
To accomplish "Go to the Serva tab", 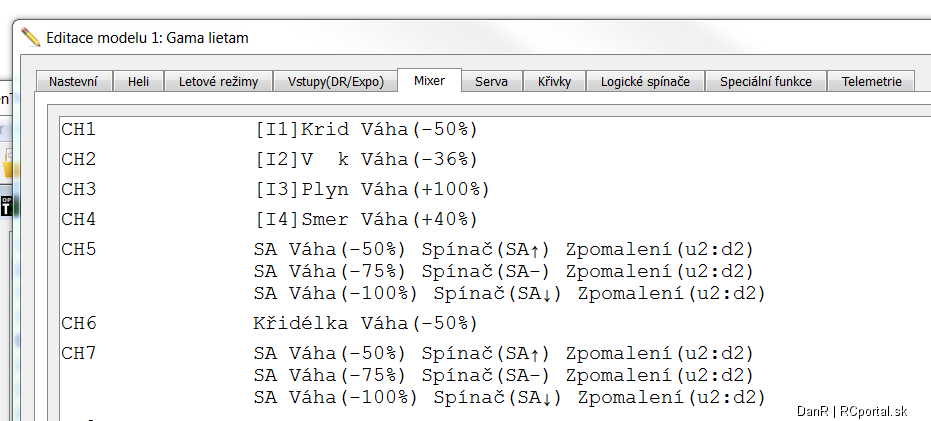I will click(492, 81).
